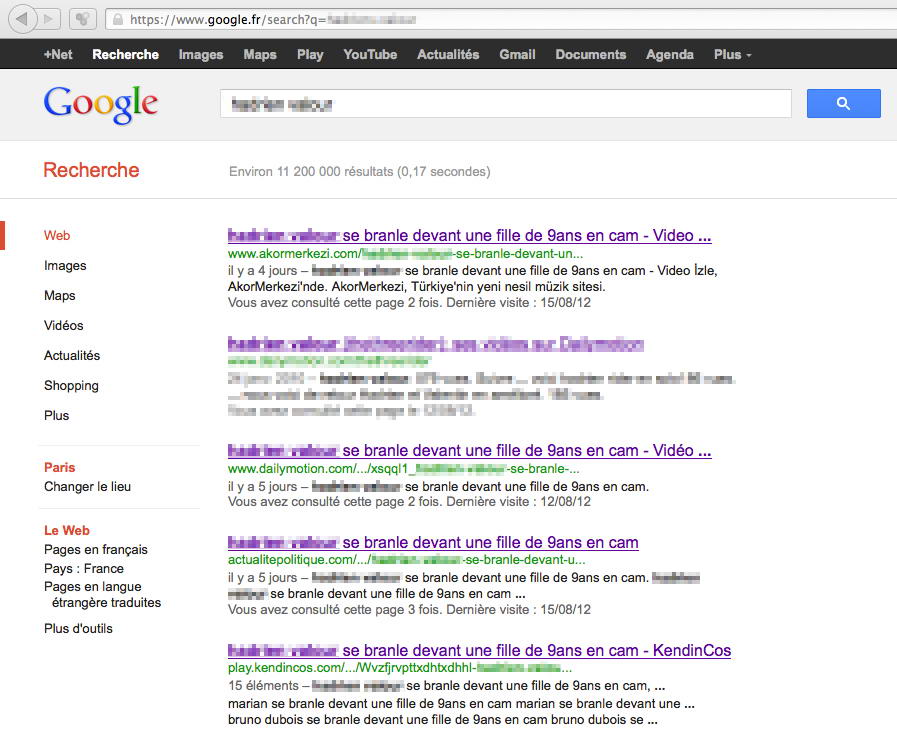Filter by 'Pays : France'
897x739 pixels.
coord(84,569)
